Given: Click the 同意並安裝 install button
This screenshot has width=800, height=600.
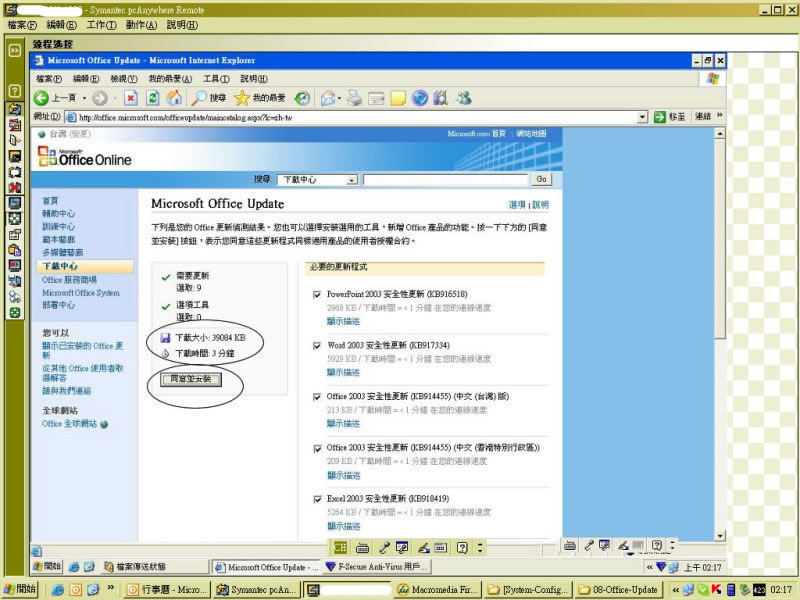Looking at the screenshot, I should tap(191, 379).
